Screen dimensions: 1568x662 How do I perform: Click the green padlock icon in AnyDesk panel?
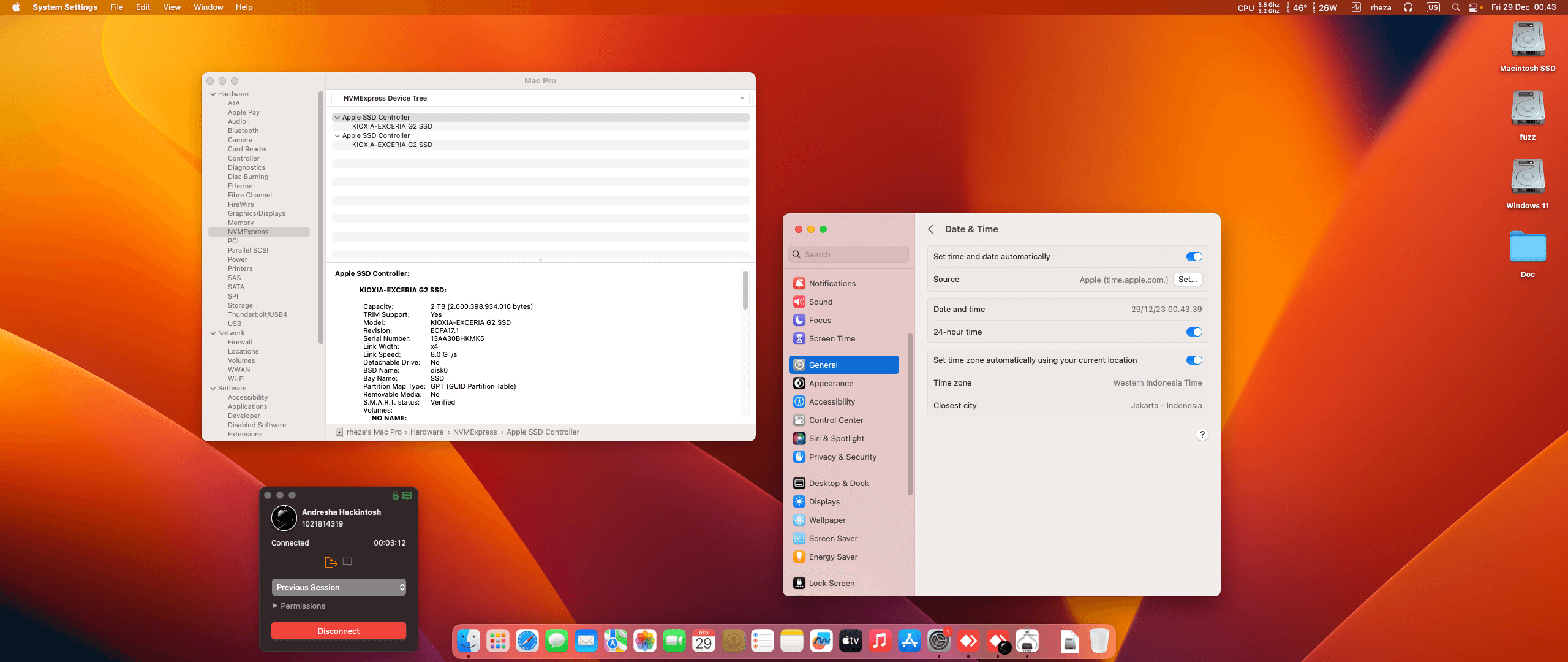[396, 495]
